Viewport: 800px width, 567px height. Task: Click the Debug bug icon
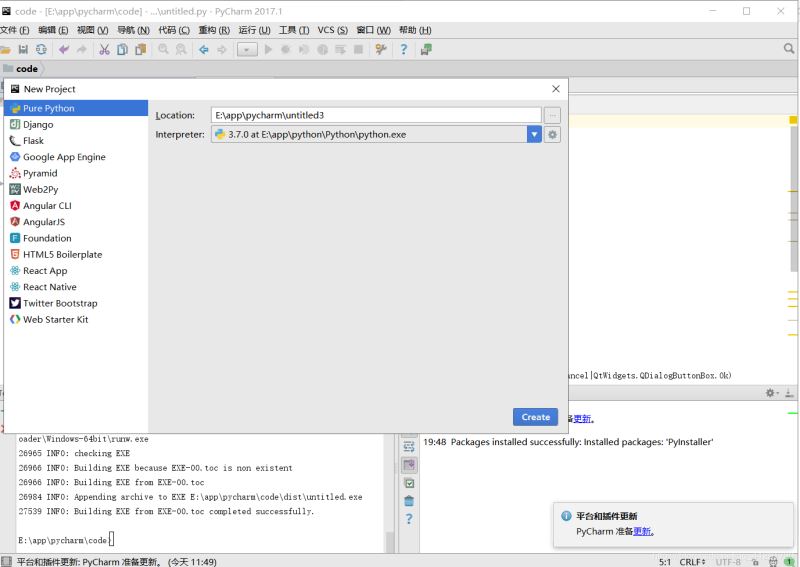pyautogui.click(x=286, y=50)
